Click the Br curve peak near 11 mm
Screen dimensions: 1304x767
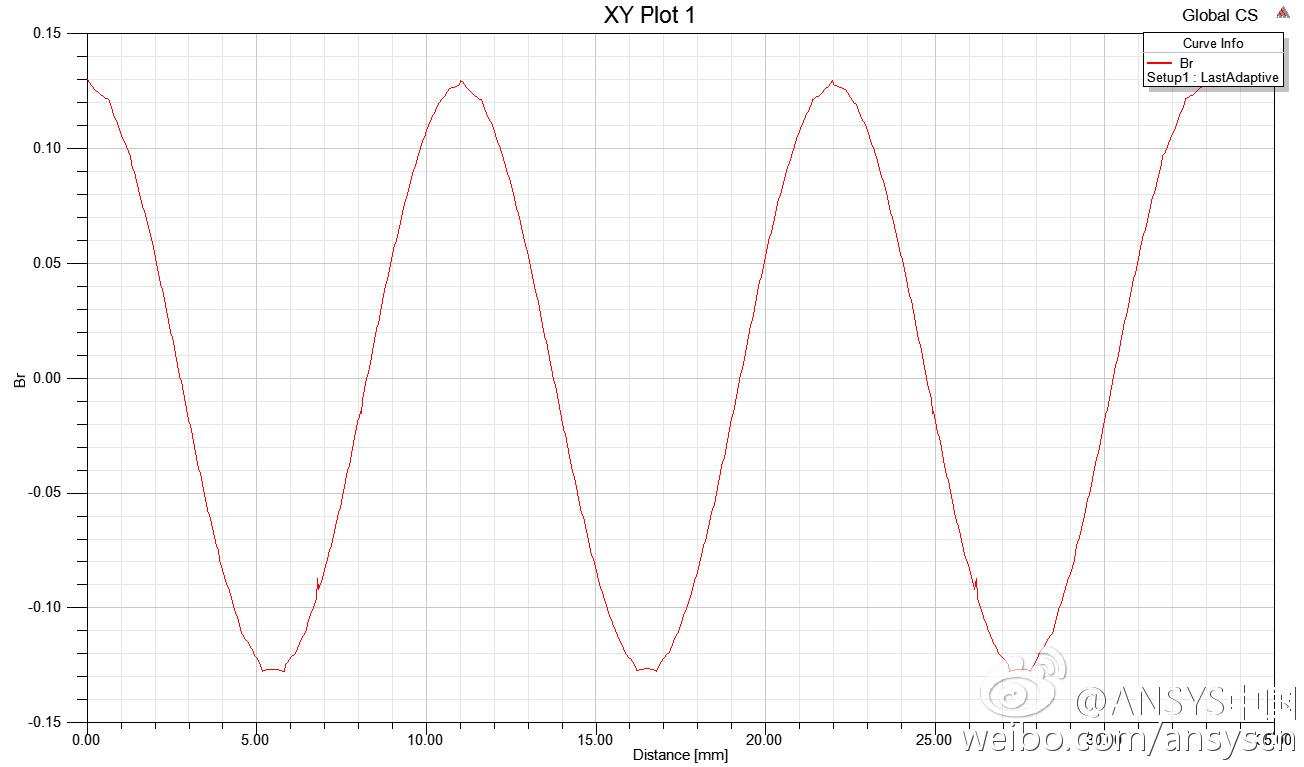[x=460, y=81]
